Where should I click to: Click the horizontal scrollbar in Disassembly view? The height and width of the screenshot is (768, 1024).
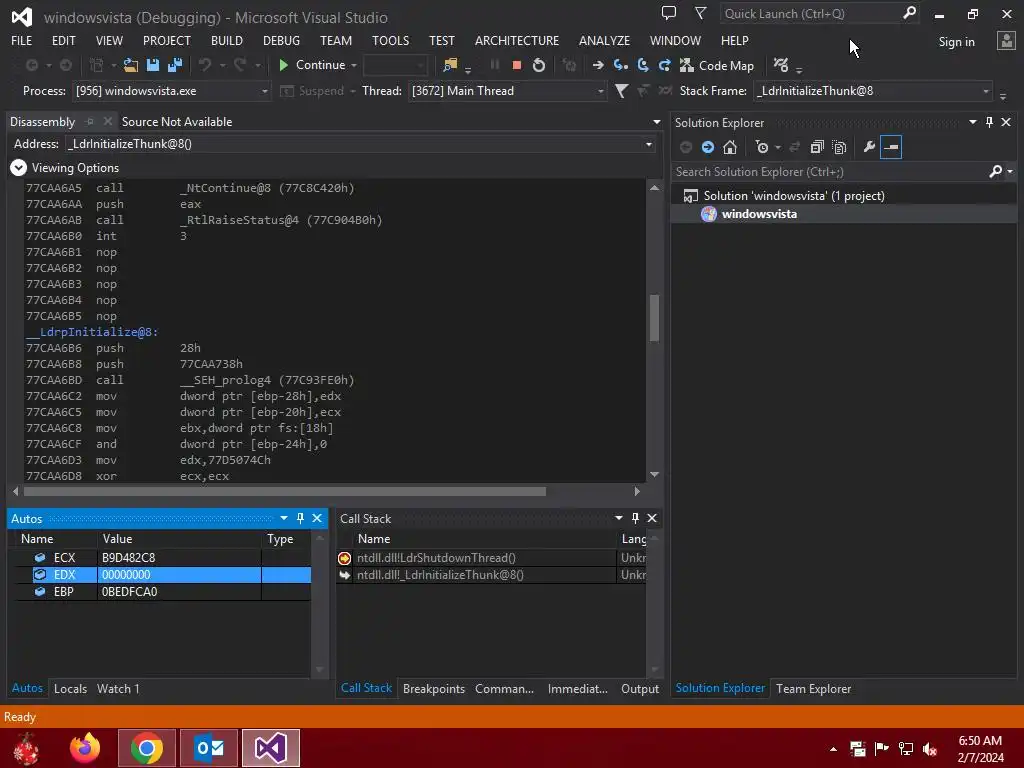(285, 491)
